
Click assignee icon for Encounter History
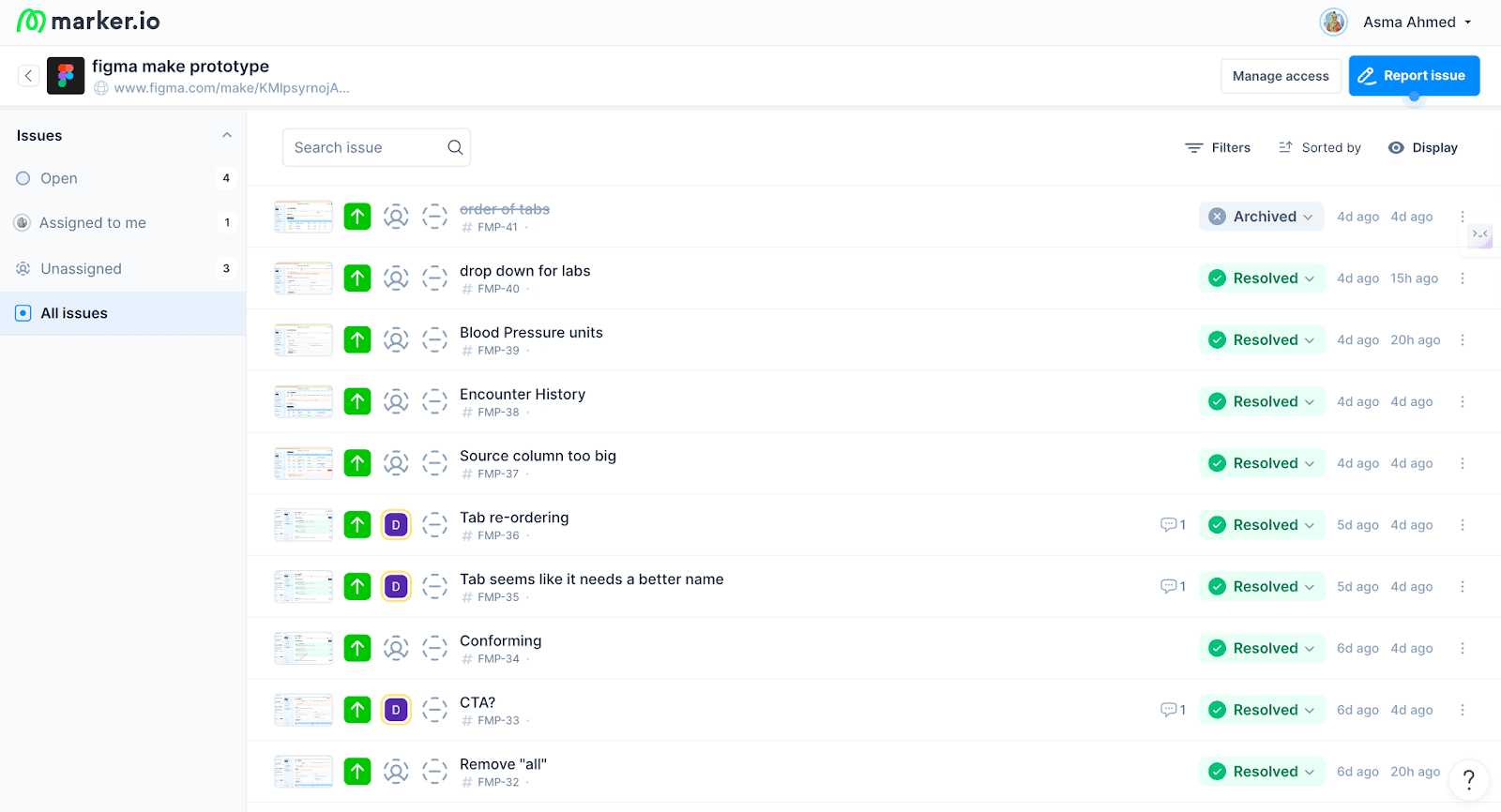[396, 401]
